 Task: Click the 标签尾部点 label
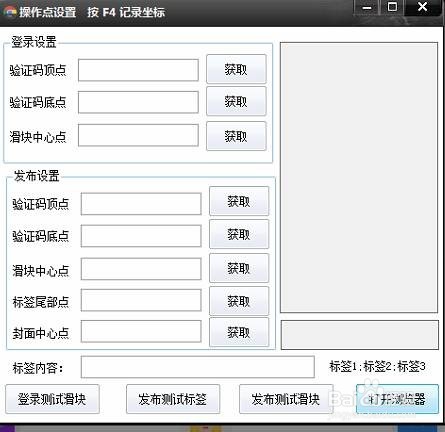tap(41, 302)
